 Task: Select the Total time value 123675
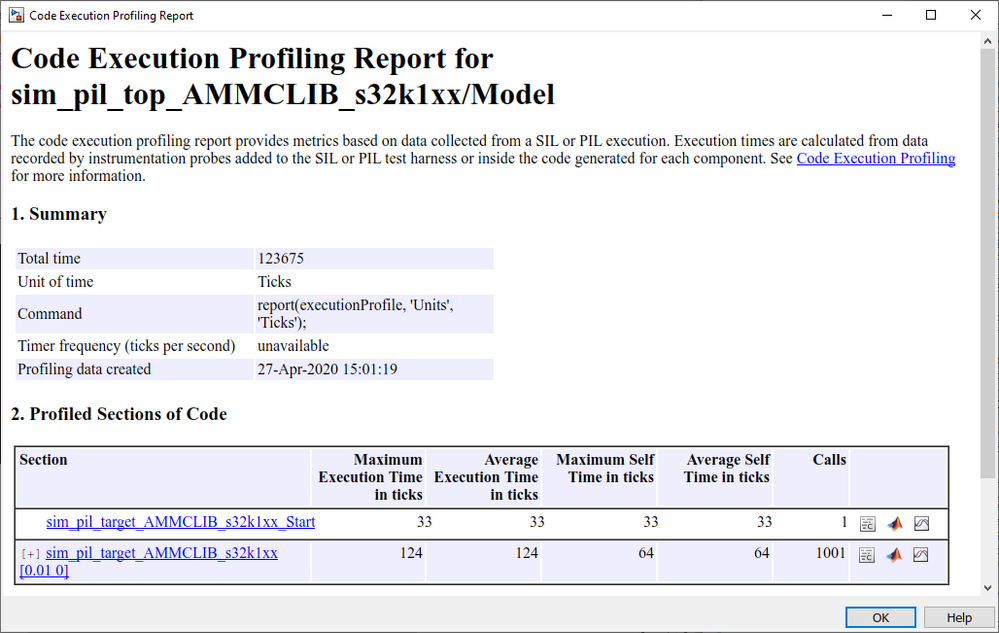point(280,259)
